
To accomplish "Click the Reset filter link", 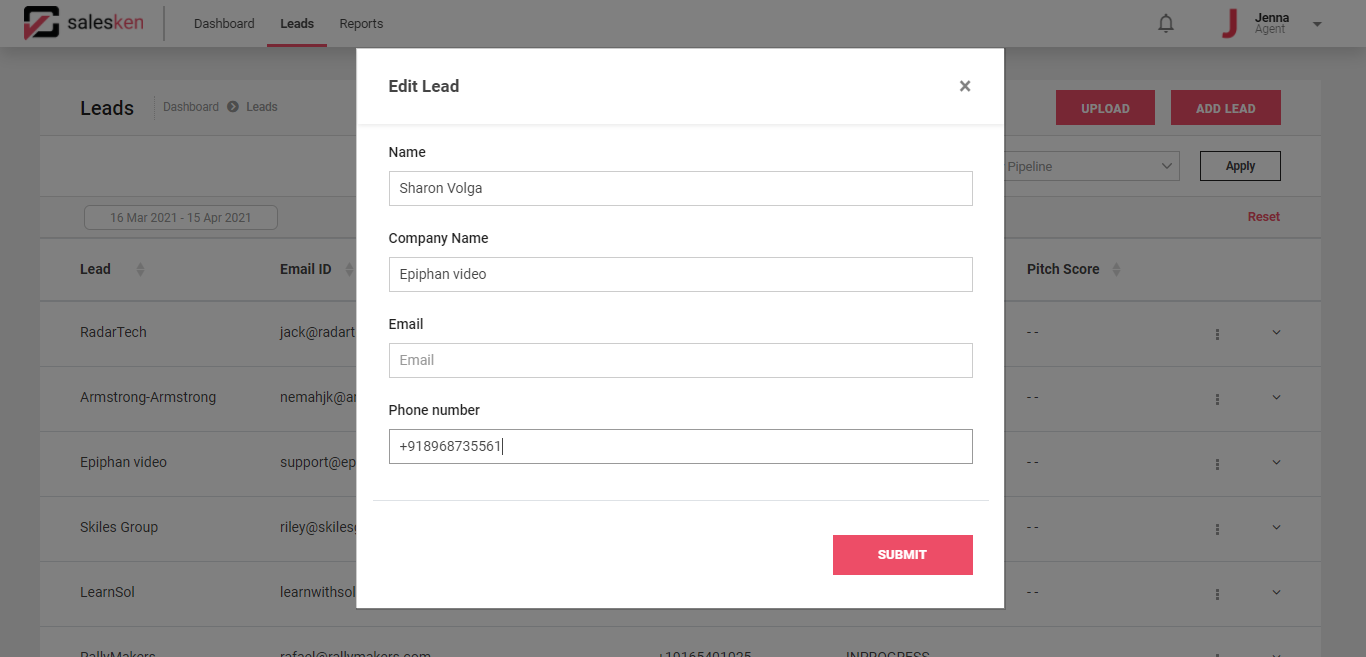I will (1263, 217).
